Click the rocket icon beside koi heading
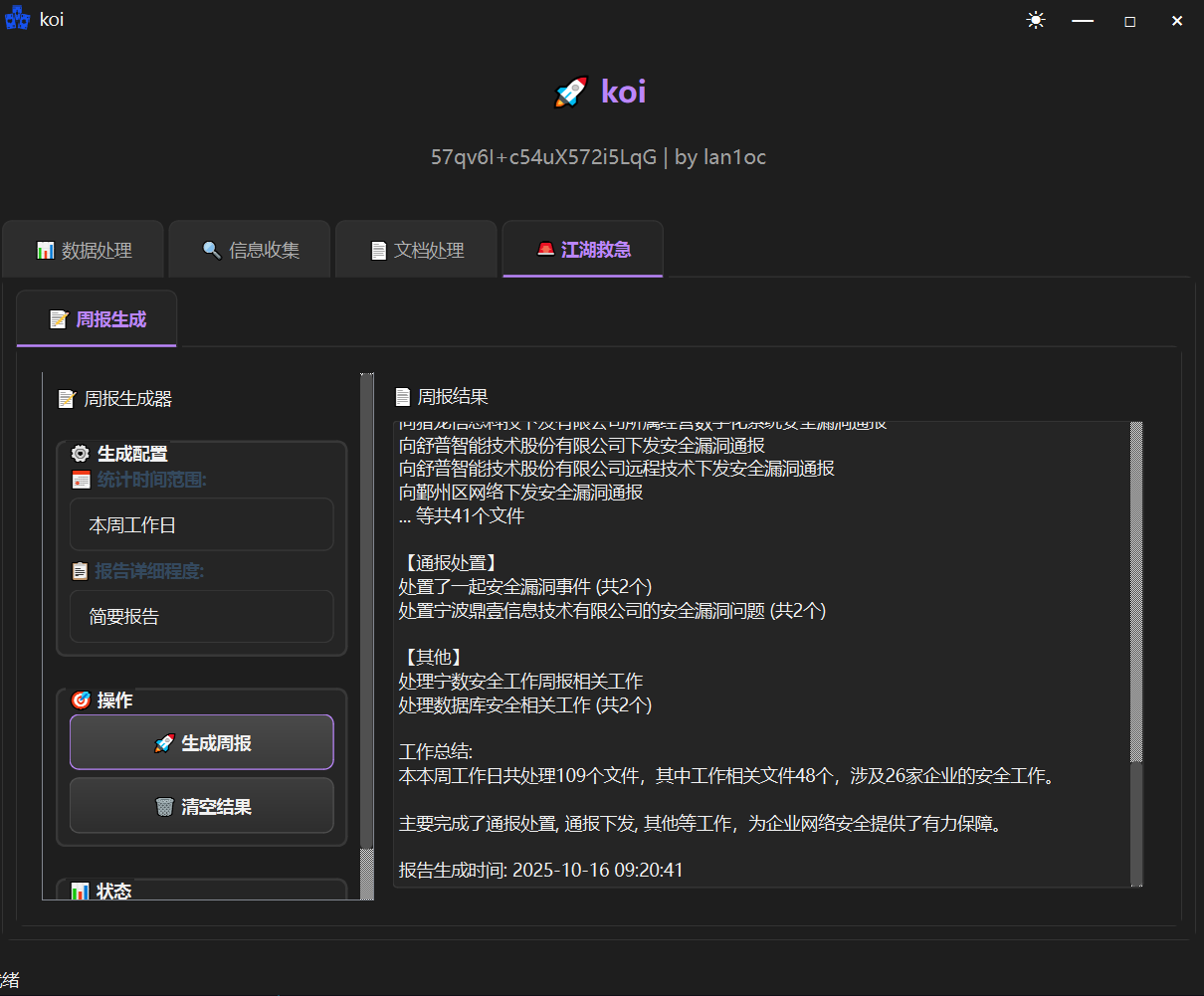1204x996 pixels. pyautogui.click(x=571, y=93)
